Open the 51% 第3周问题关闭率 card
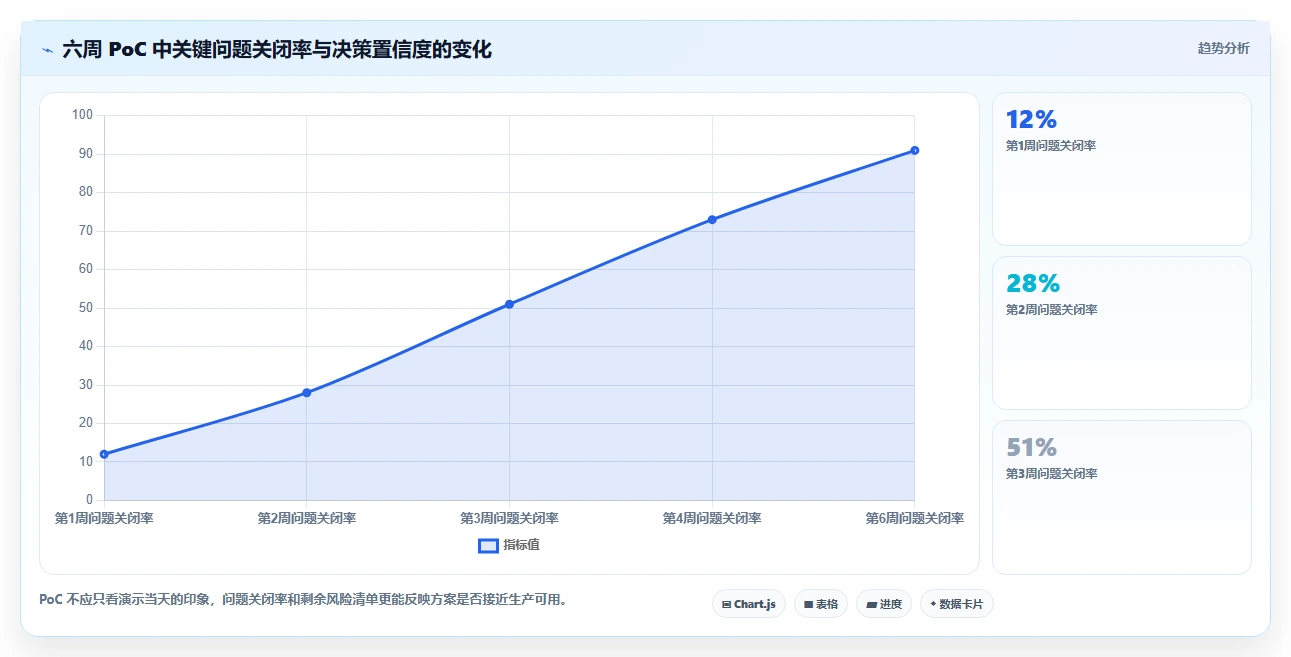The image size is (1291, 657). pyautogui.click(x=1121, y=497)
